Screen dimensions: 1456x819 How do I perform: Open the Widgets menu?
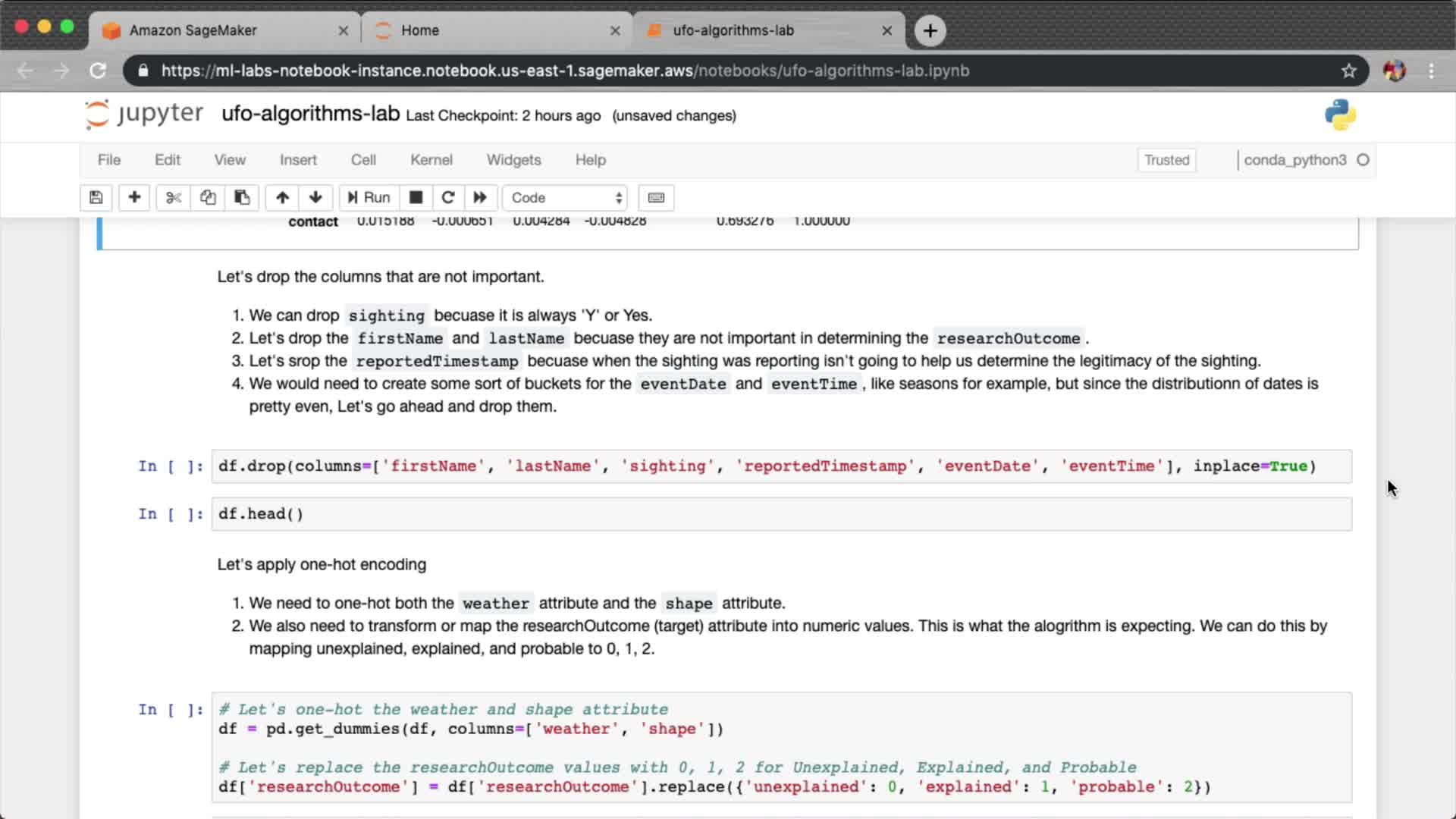(513, 160)
